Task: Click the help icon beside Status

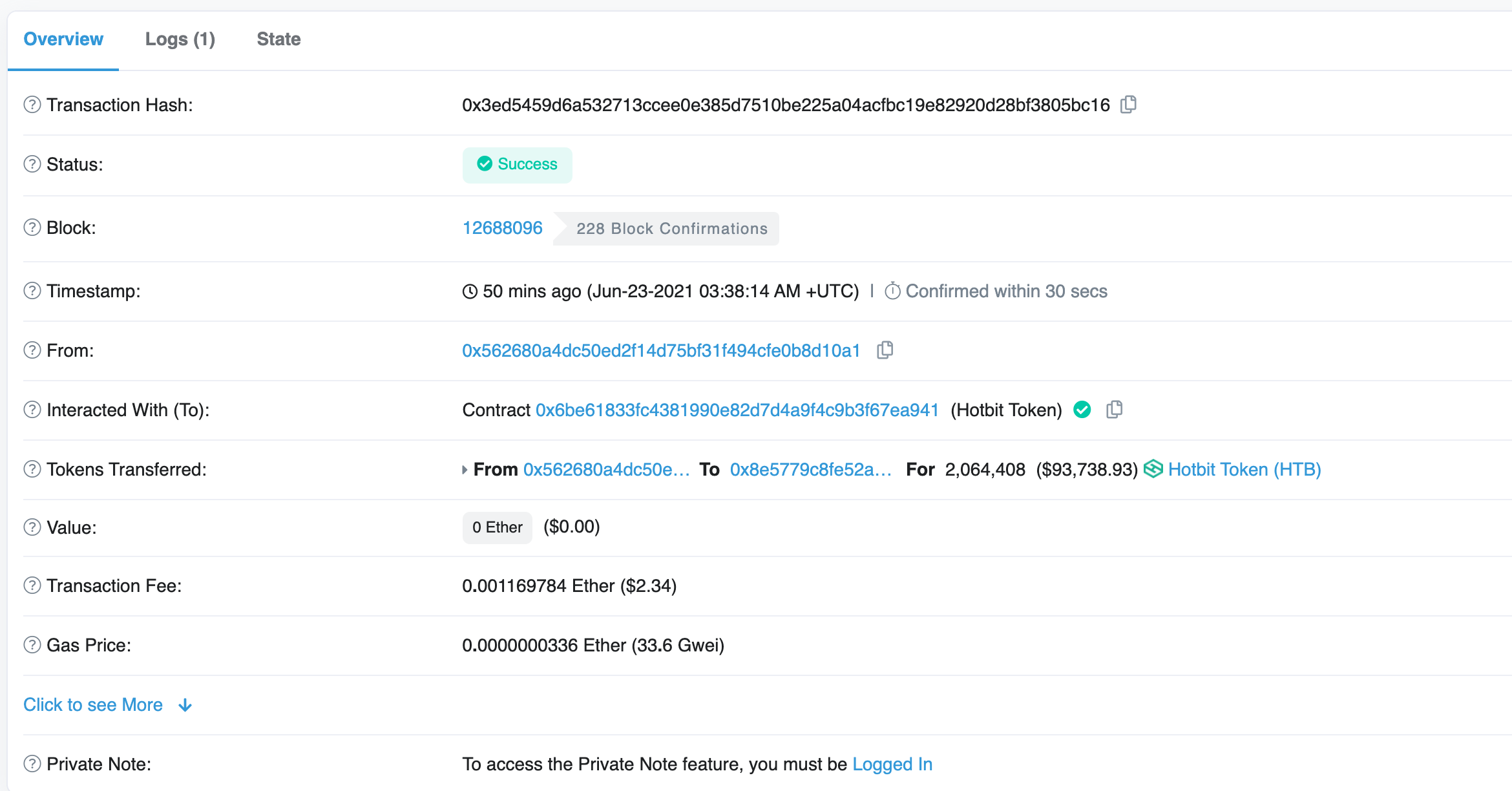Action: 32,164
